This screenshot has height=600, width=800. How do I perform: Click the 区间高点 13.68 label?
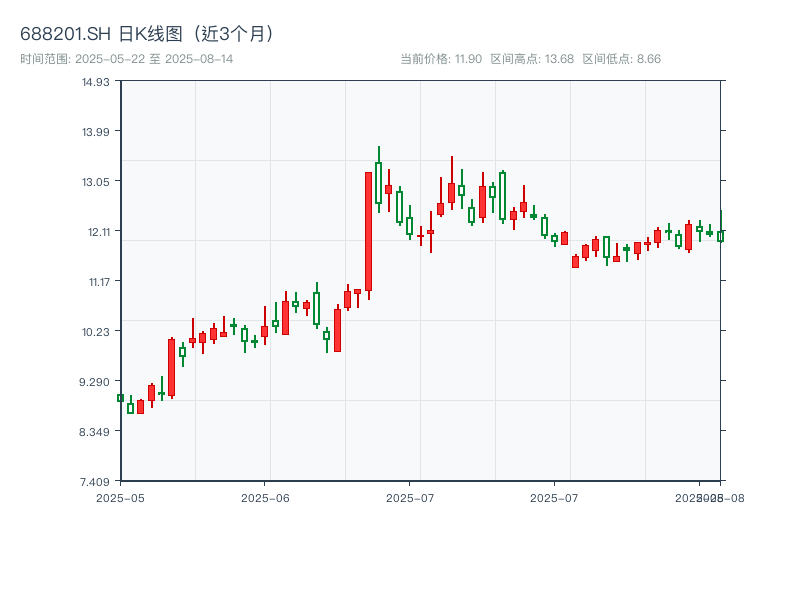pyautogui.click(x=532, y=59)
